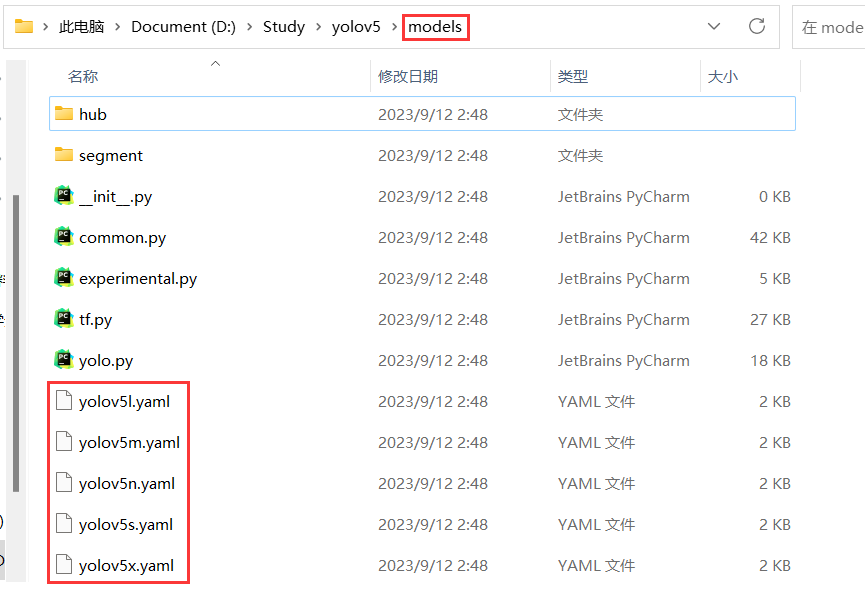Click the 27 KB size of tf.py
Screen dimensions: 865x591
point(770,320)
